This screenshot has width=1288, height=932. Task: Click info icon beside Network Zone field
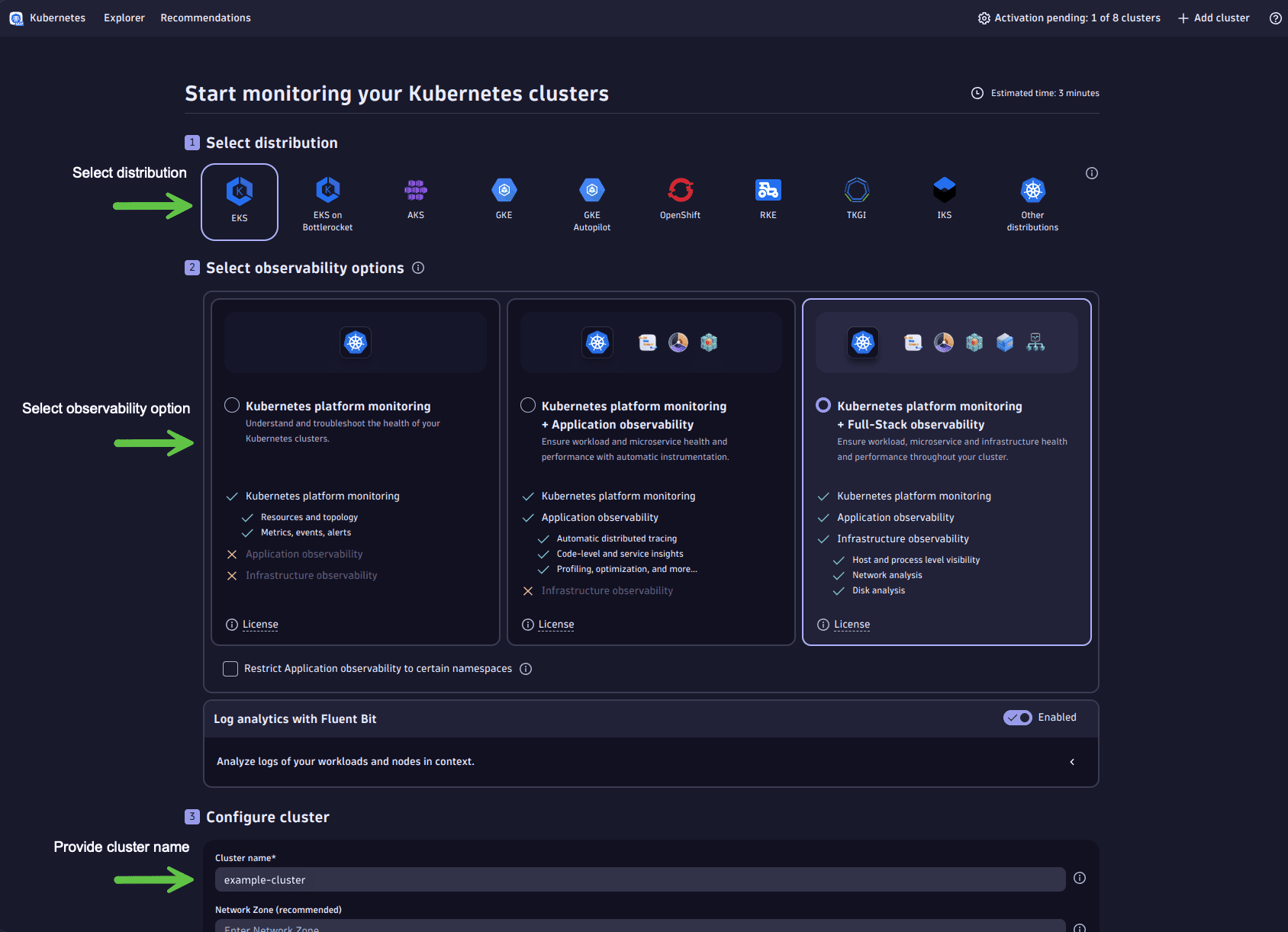coord(1080,928)
